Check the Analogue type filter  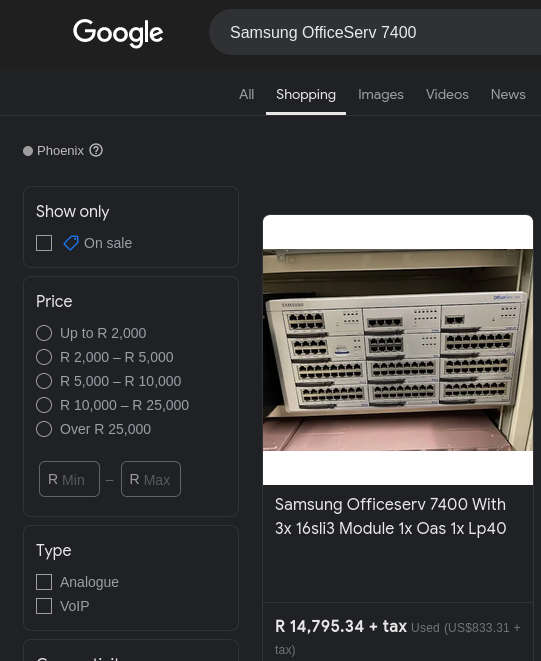44,582
